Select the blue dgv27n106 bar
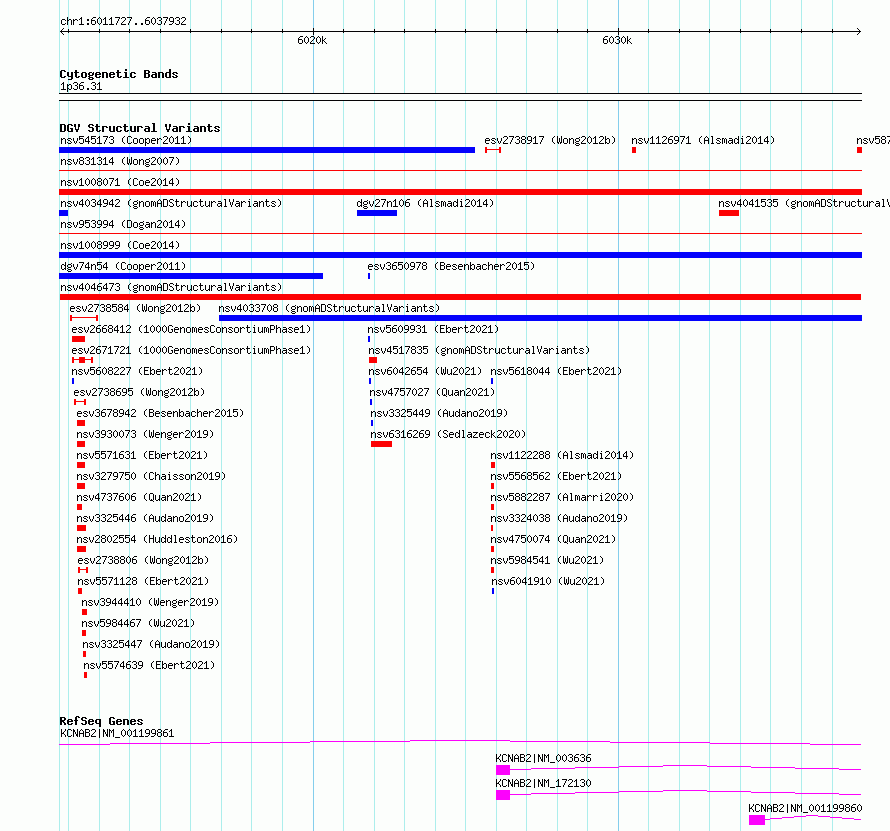 [x=377, y=213]
